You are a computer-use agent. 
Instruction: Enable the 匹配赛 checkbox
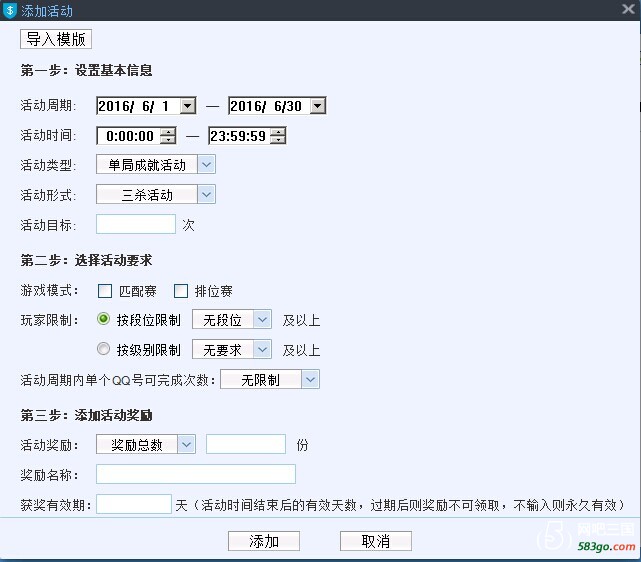(105, 291)
